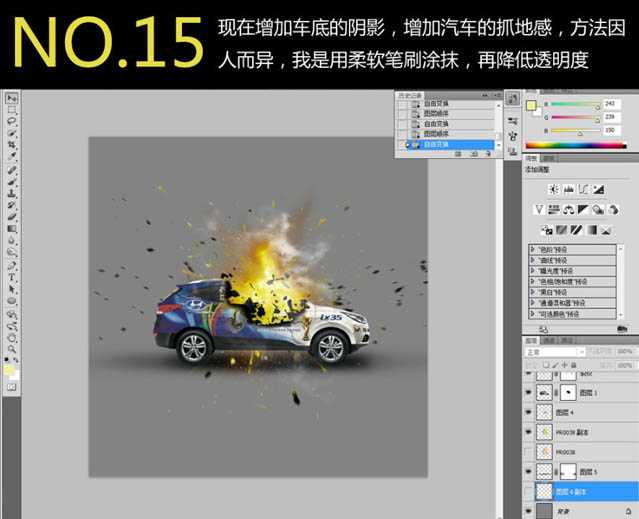Viewport: 639px width, 519px height.
Task: Add a Vibrance adjustment
Action: [539, 209]
